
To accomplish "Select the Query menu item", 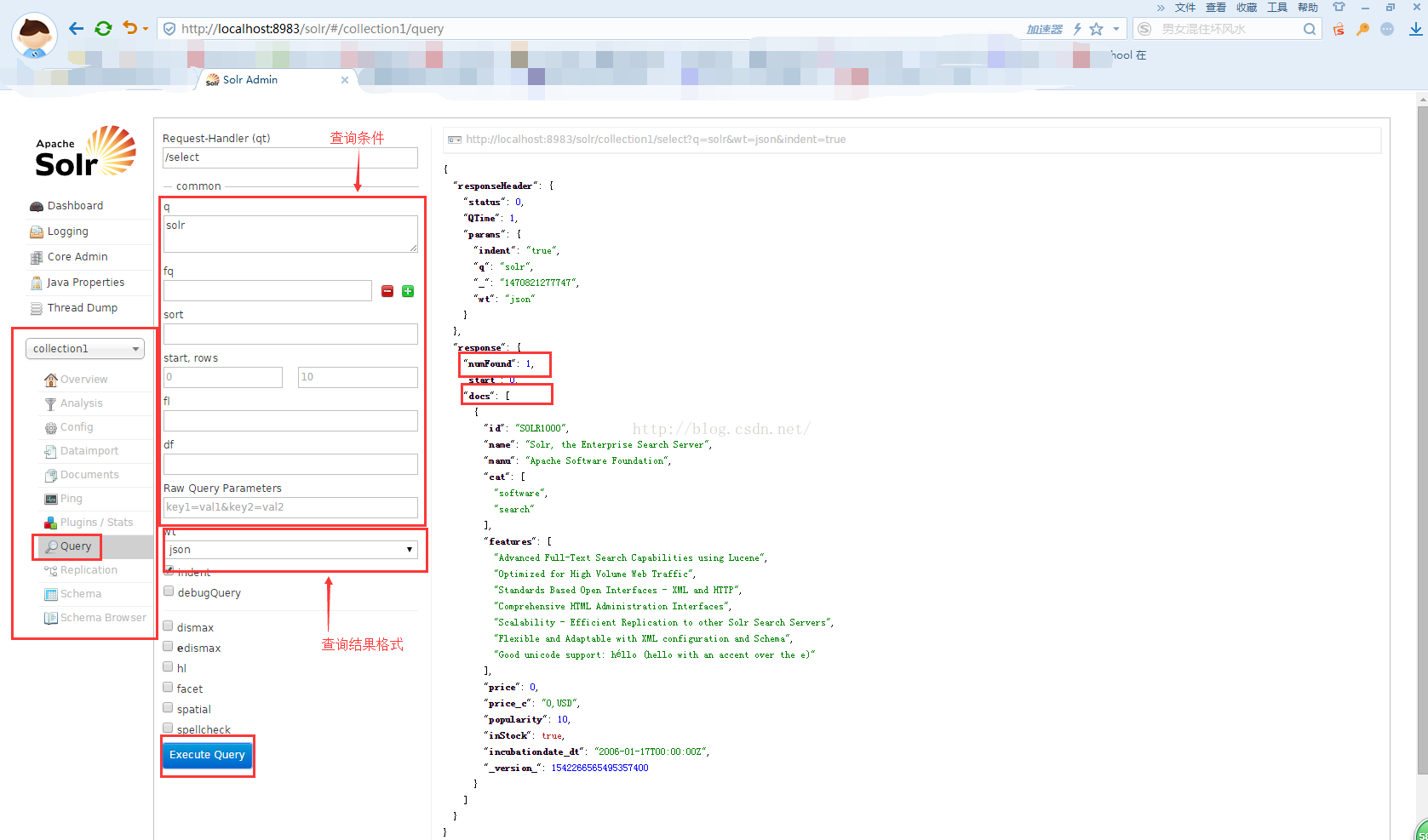I will point(75,546).
